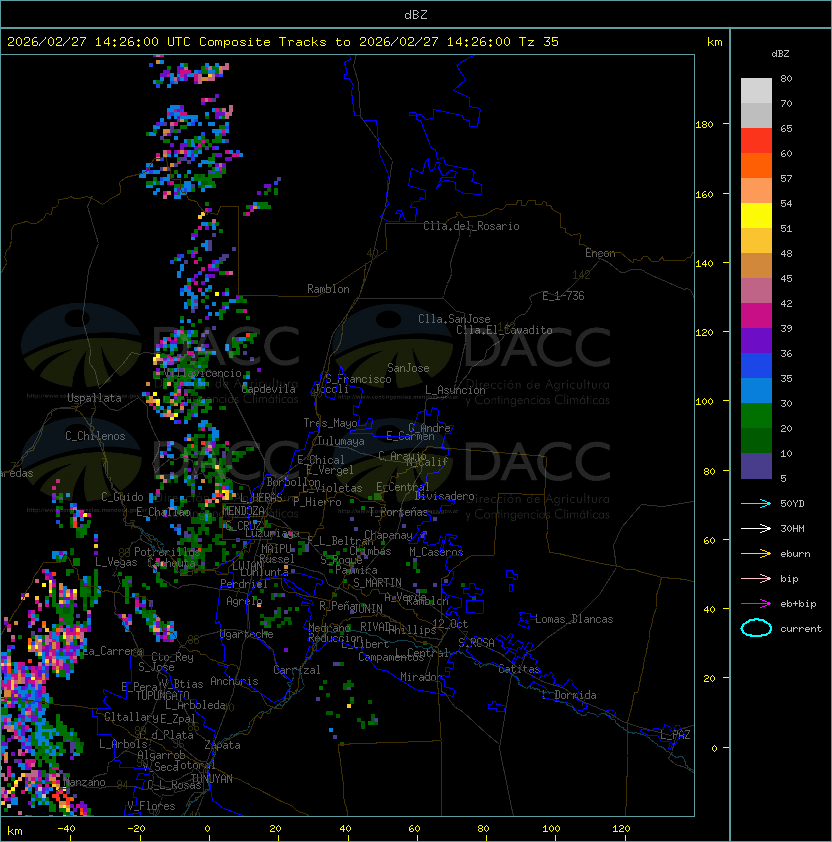The width and height of the screenshot is (832, 842).
Task: Click the Clla.del_Rosario map label
Action: [x=471, y=226]
